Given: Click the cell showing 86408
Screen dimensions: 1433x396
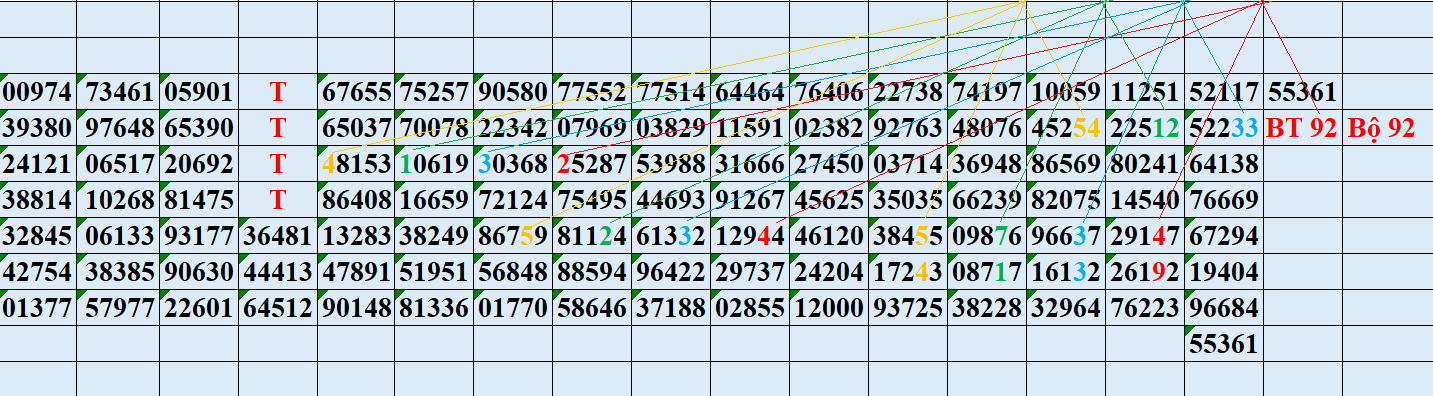Looking at the screenshot, I should 356,200.
